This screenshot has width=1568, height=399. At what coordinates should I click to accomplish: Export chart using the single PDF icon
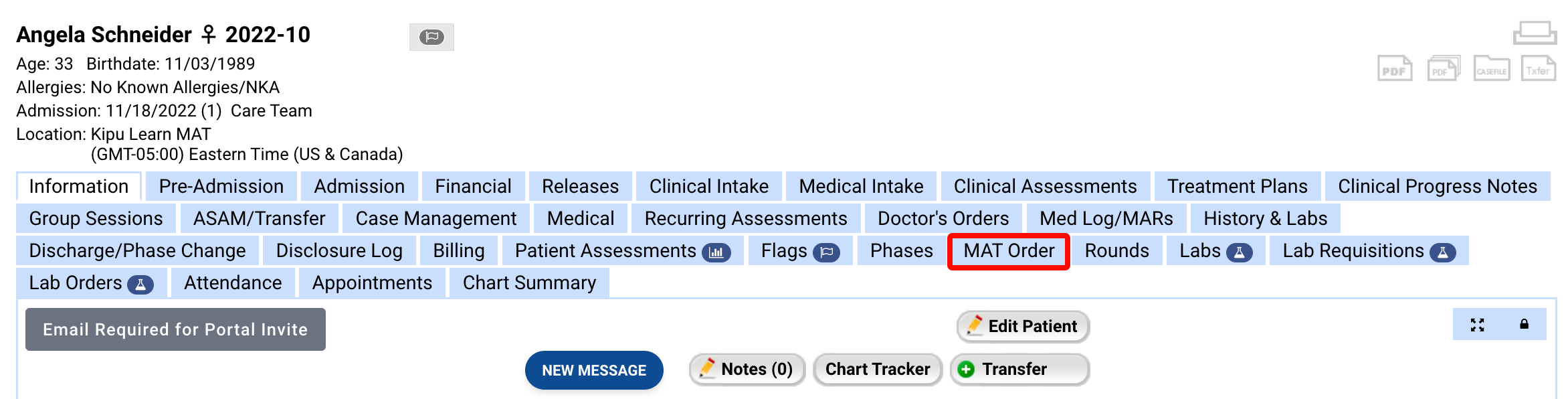click(x=1395, y=69)
